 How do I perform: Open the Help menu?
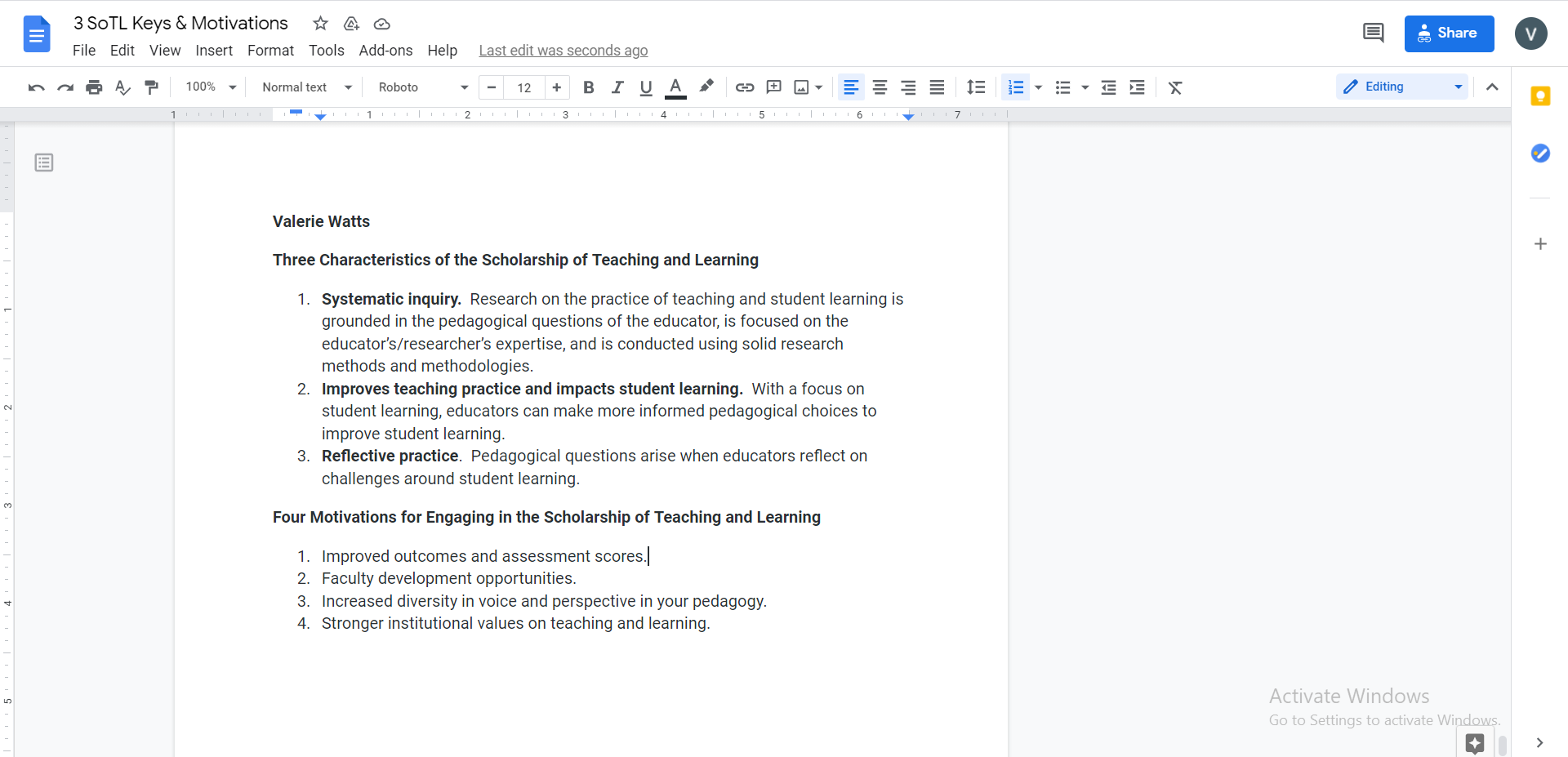coord(443,51)
